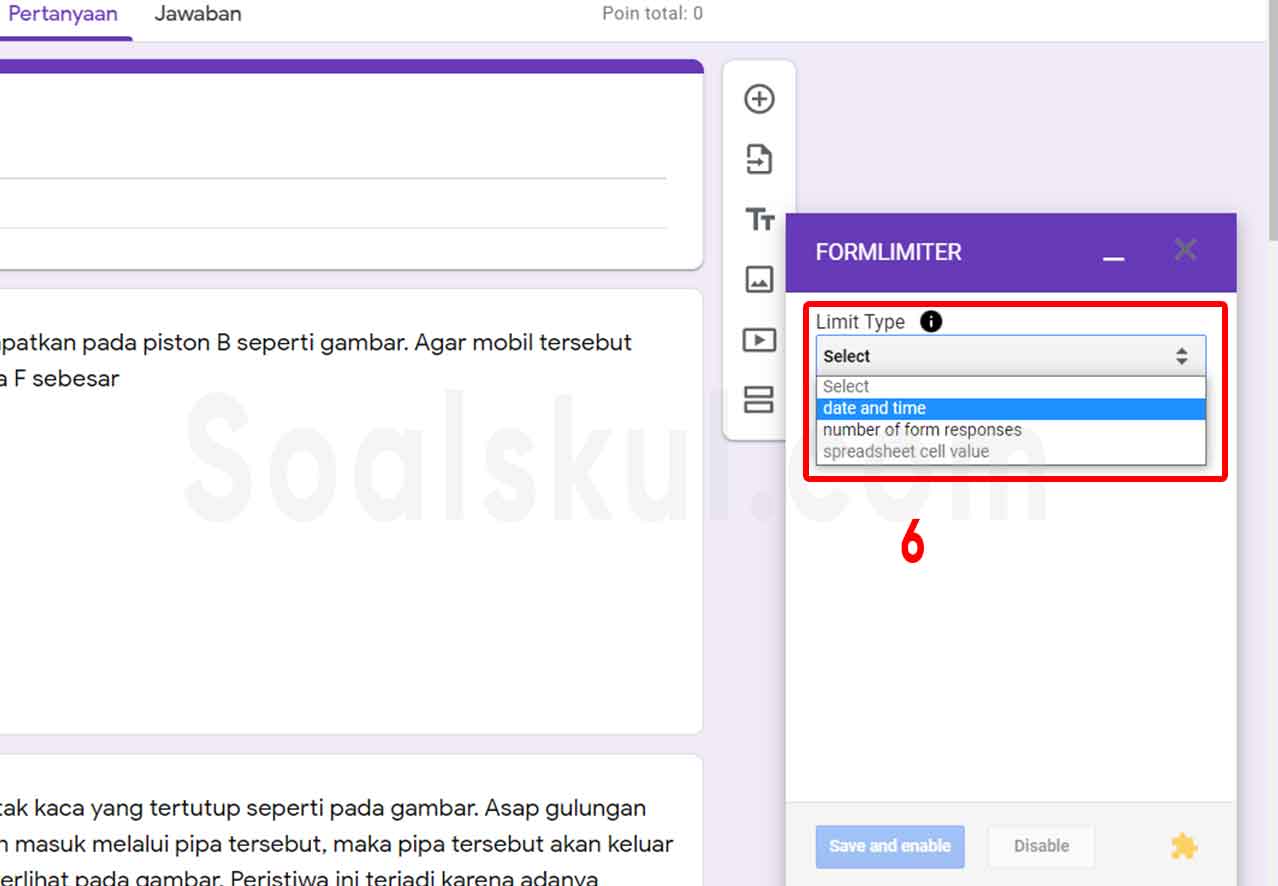Add a new section with the section icon
The image size is (1278, 886).
pyautogui.click(x=759, y=400)
